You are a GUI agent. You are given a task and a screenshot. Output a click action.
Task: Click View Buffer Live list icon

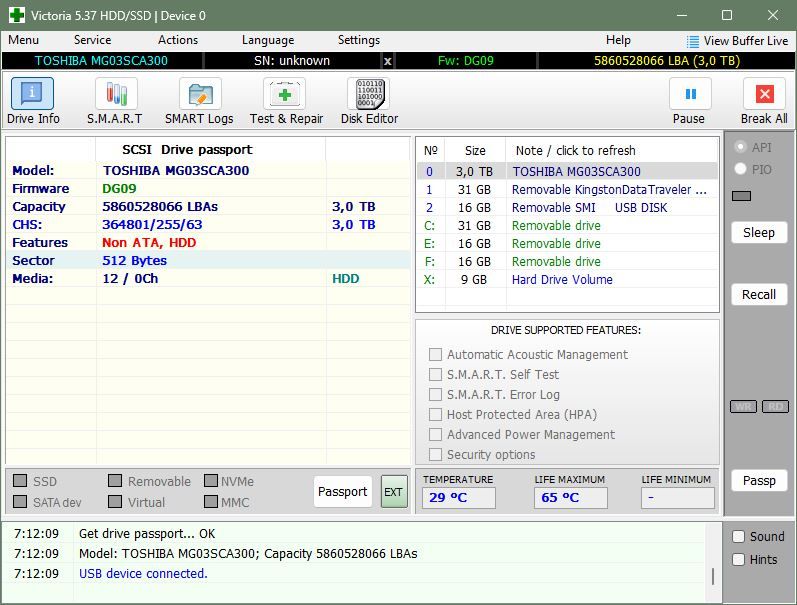(x=692, y=41)
